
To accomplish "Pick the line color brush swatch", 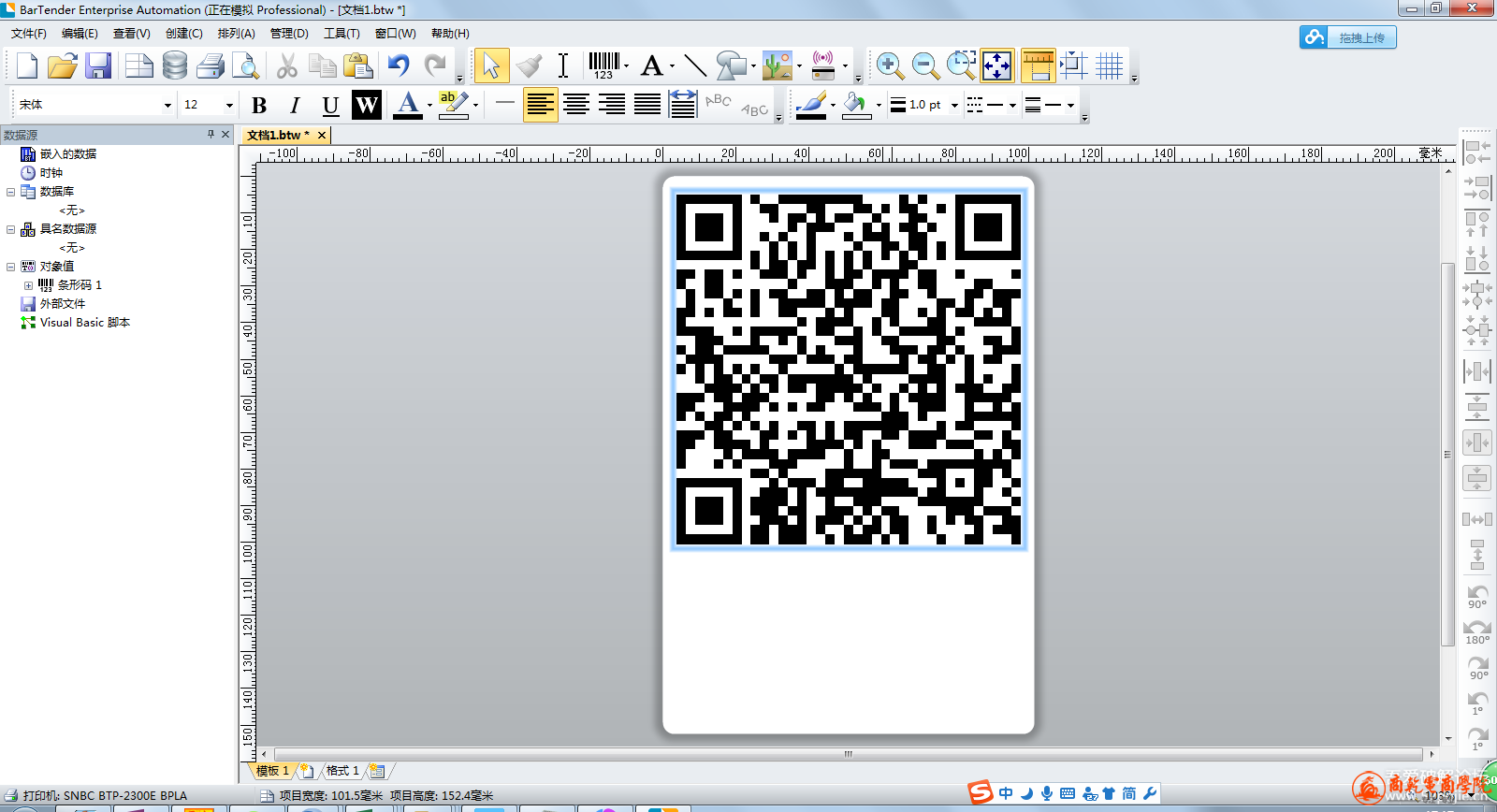I will click(x=811, y=105).
